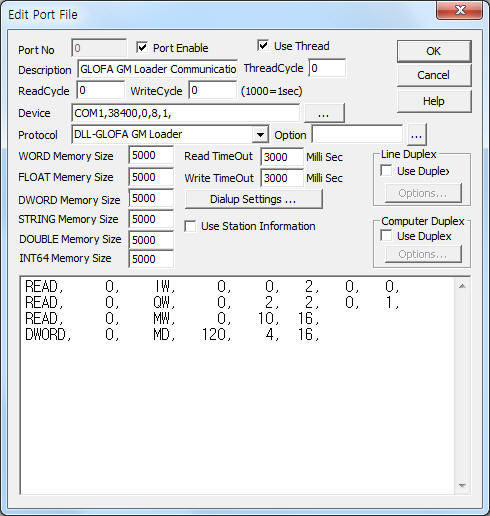Click the Description text field

[157, 69]
